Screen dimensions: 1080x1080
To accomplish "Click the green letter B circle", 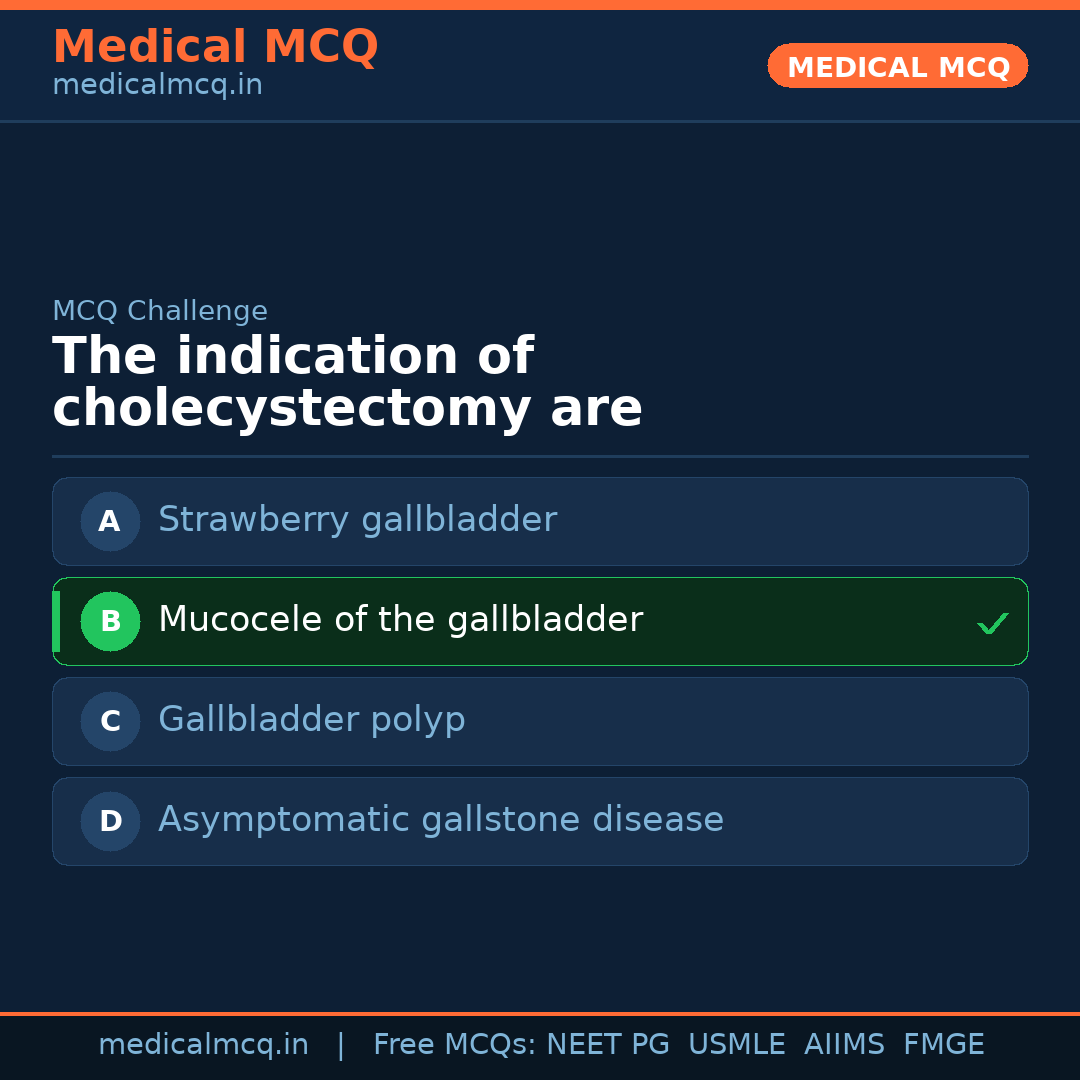I will point(110,621).
